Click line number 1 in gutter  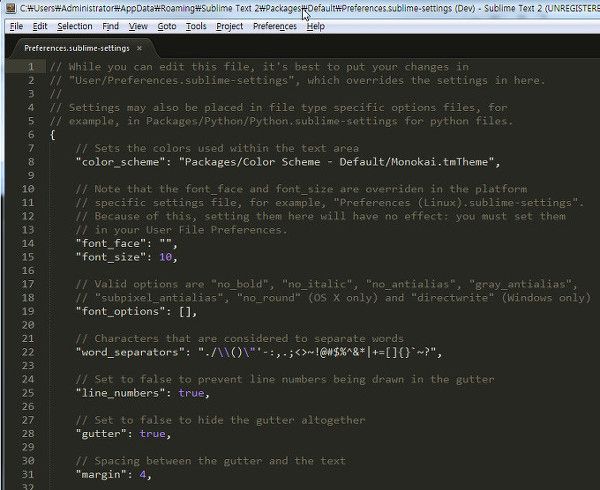[x=30, y=67]
